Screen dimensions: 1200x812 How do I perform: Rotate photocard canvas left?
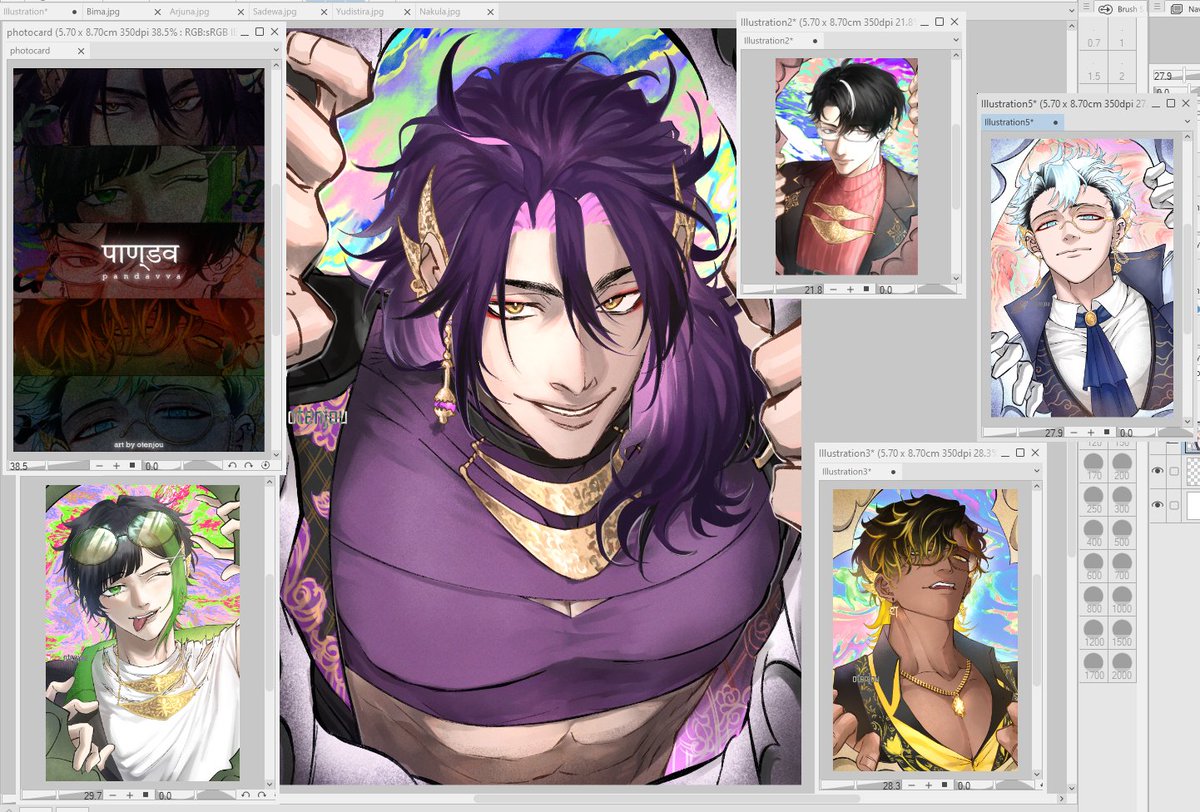pyautogui.click(x=233, y=466)
